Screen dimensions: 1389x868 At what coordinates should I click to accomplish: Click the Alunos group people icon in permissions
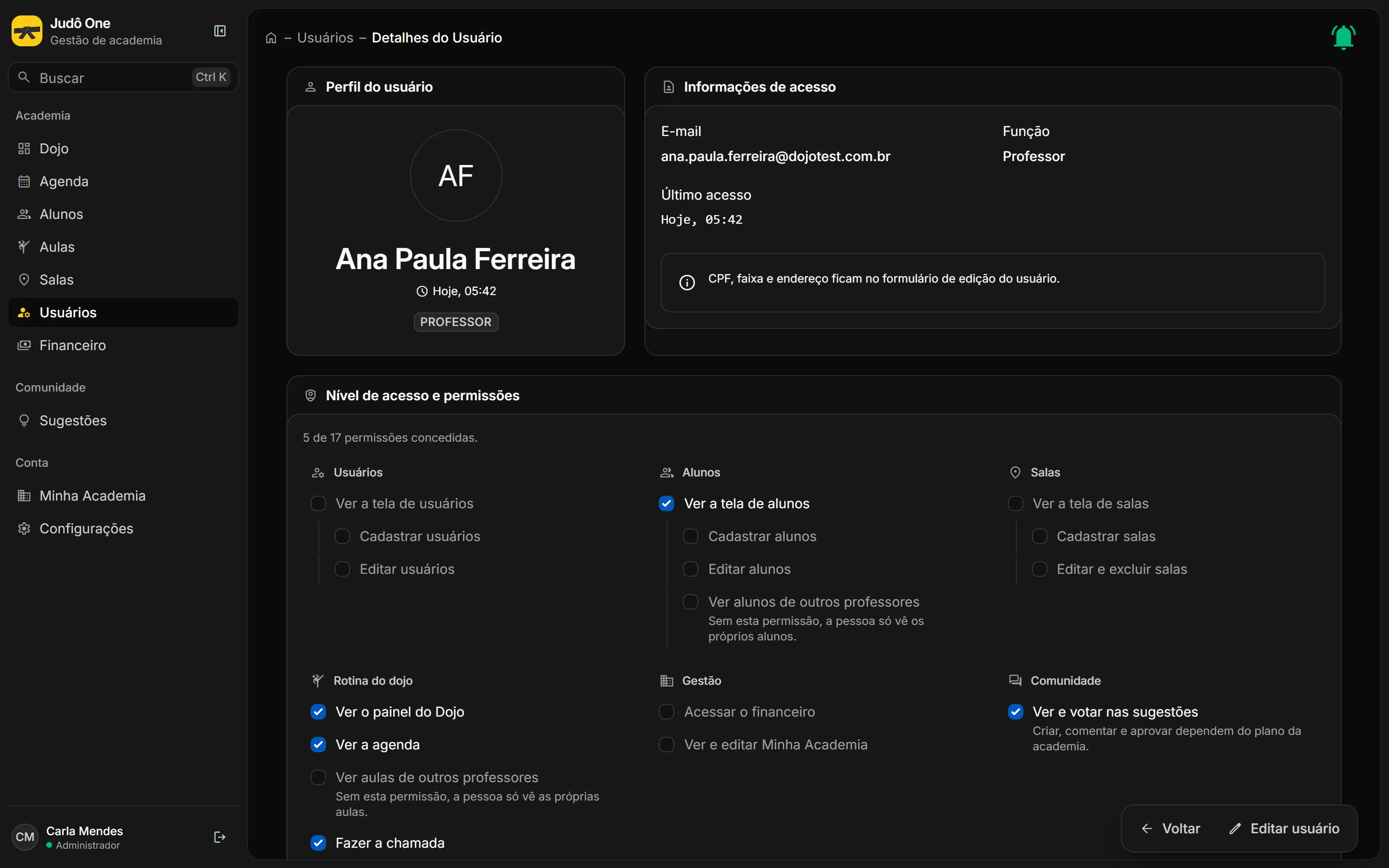[x=667, y=473]
